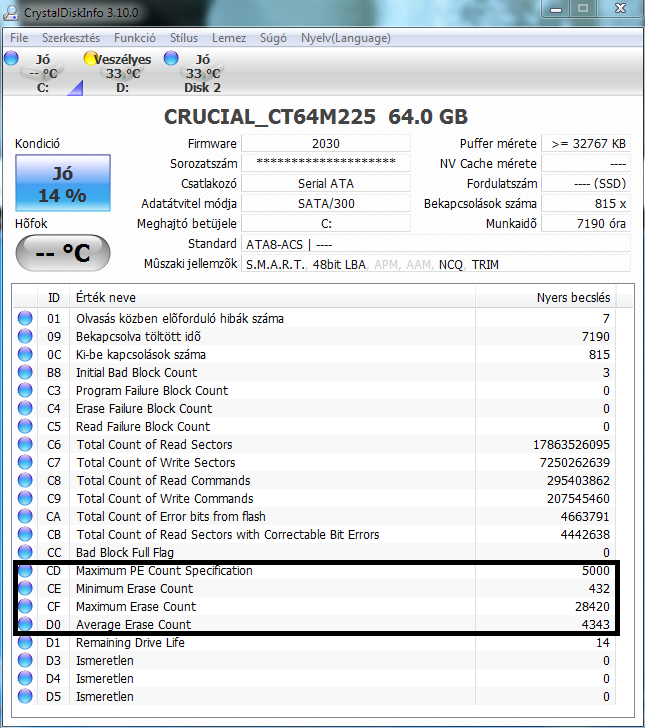Image resolution: width=645 pixels, height=728 pixels.
Task: Select the Total Count of Read Commands row
Action: 314,481
